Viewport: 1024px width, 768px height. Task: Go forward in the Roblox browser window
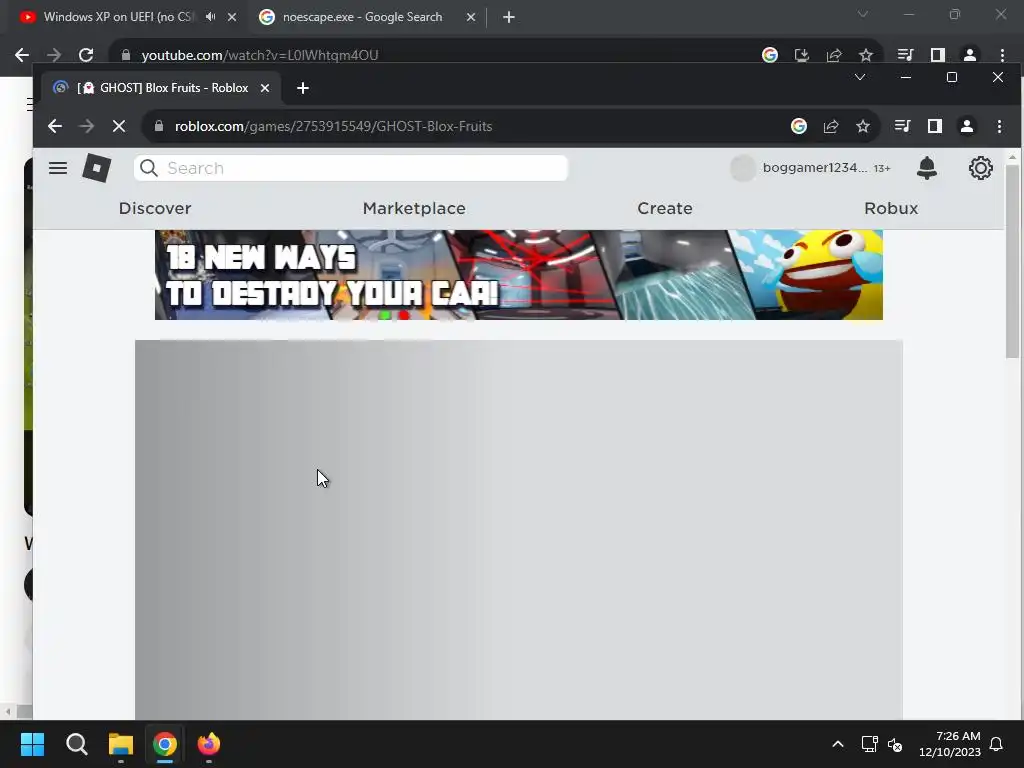pos(87,126)
